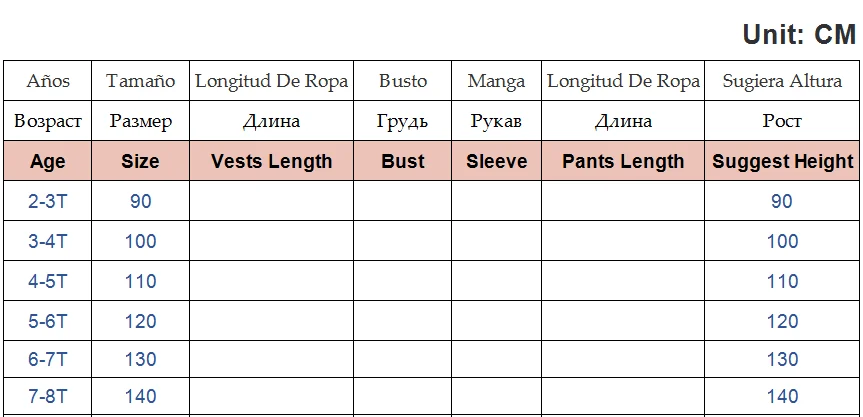Image resolution: width=863 pixels, height=417 pixels.
Task: Select the 130 value under Suggest Height
Action: coord(782,359)
